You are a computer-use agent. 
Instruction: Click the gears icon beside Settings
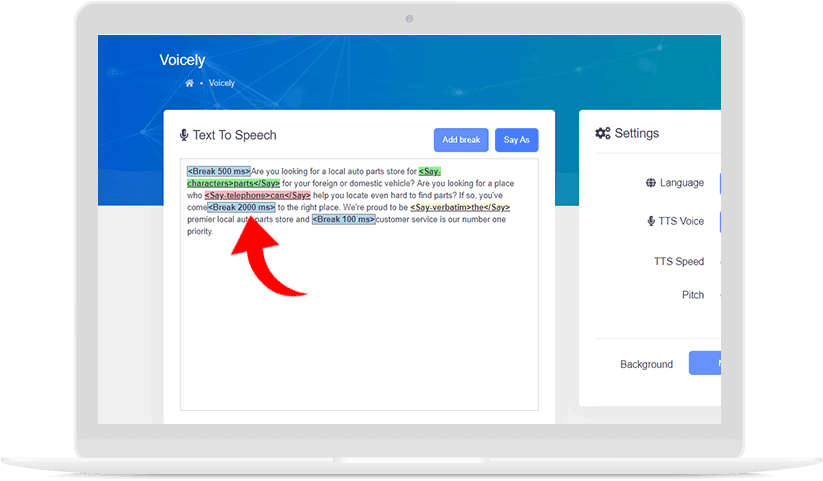click(x=603, y=133)
